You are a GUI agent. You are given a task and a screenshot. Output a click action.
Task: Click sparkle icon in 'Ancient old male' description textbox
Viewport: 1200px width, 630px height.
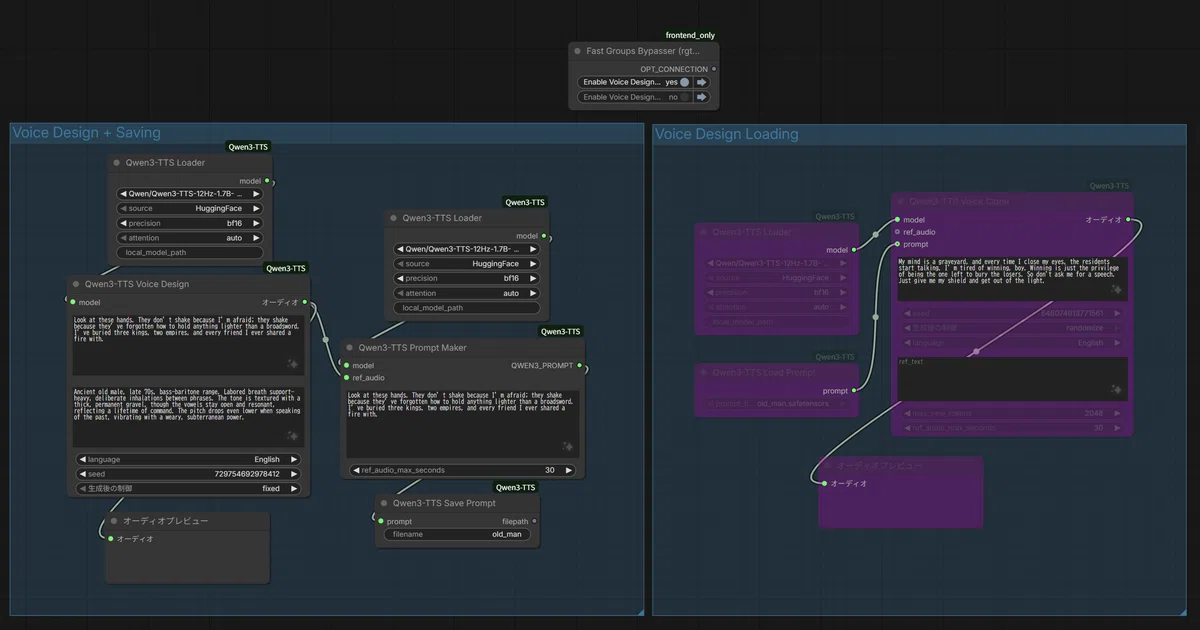(x=292, y=436)
